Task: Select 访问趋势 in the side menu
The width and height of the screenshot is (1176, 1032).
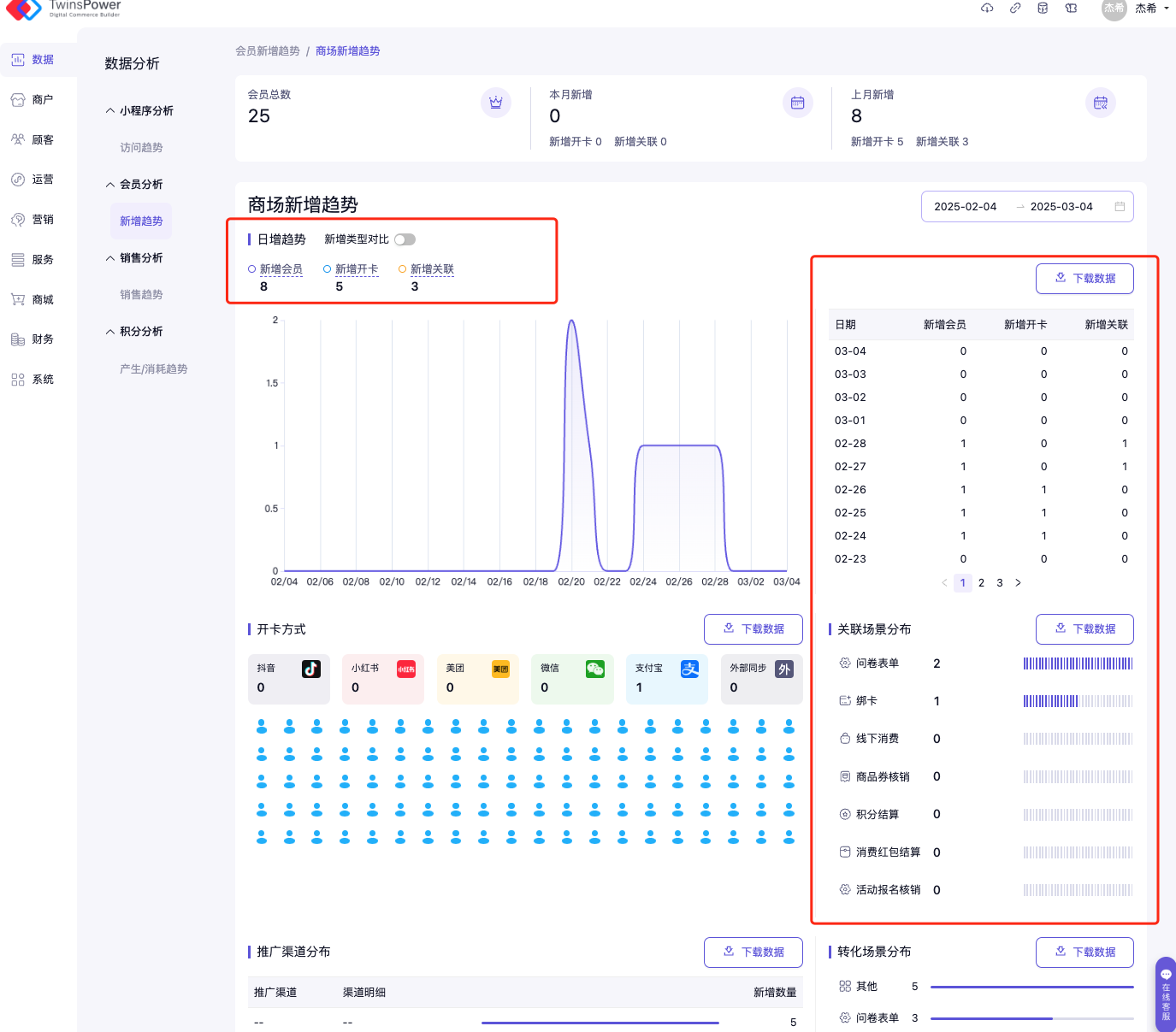Action: tap(141, 148)
